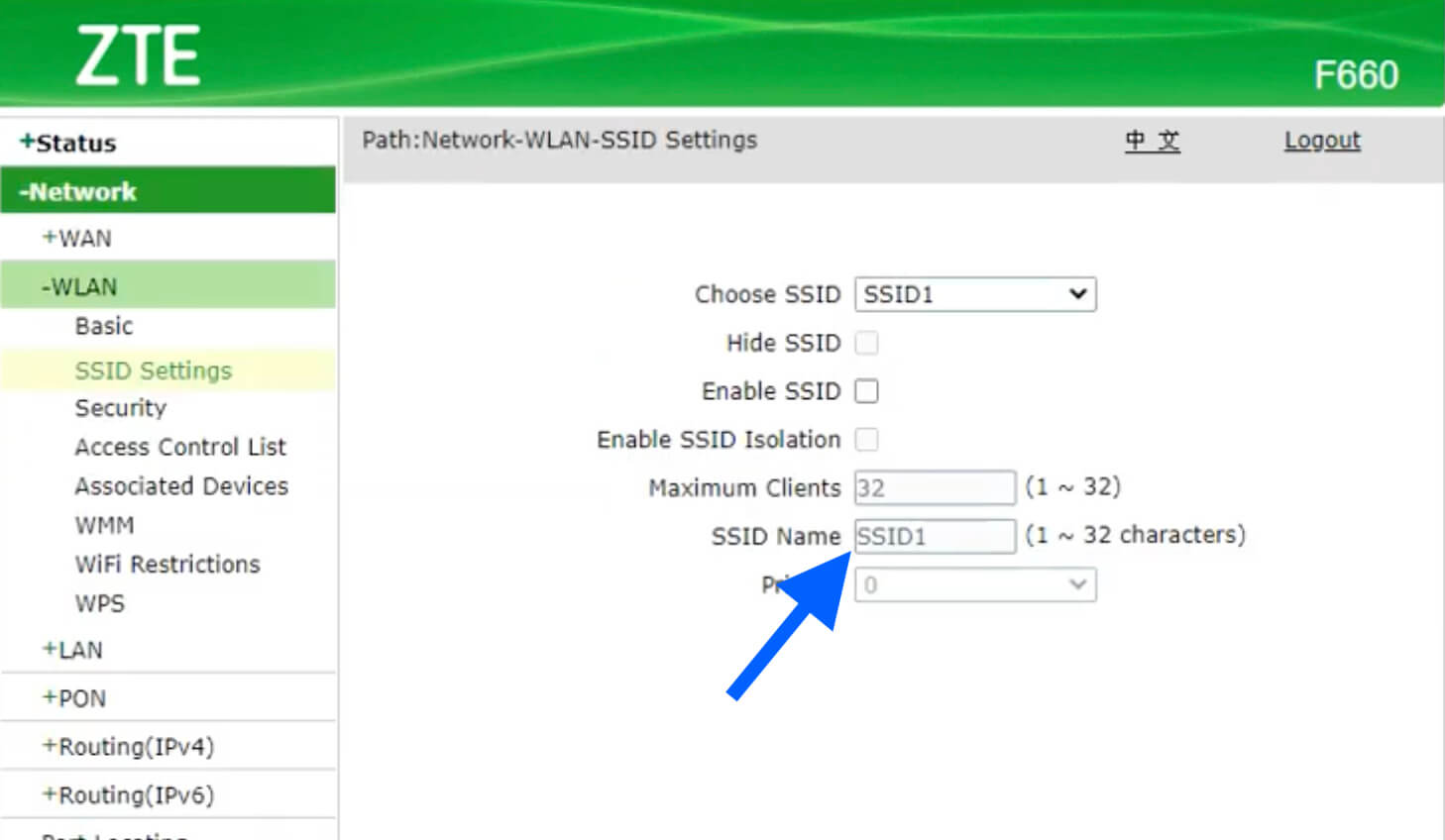Open the Basic WLAN page

click(x=103, y=326)
